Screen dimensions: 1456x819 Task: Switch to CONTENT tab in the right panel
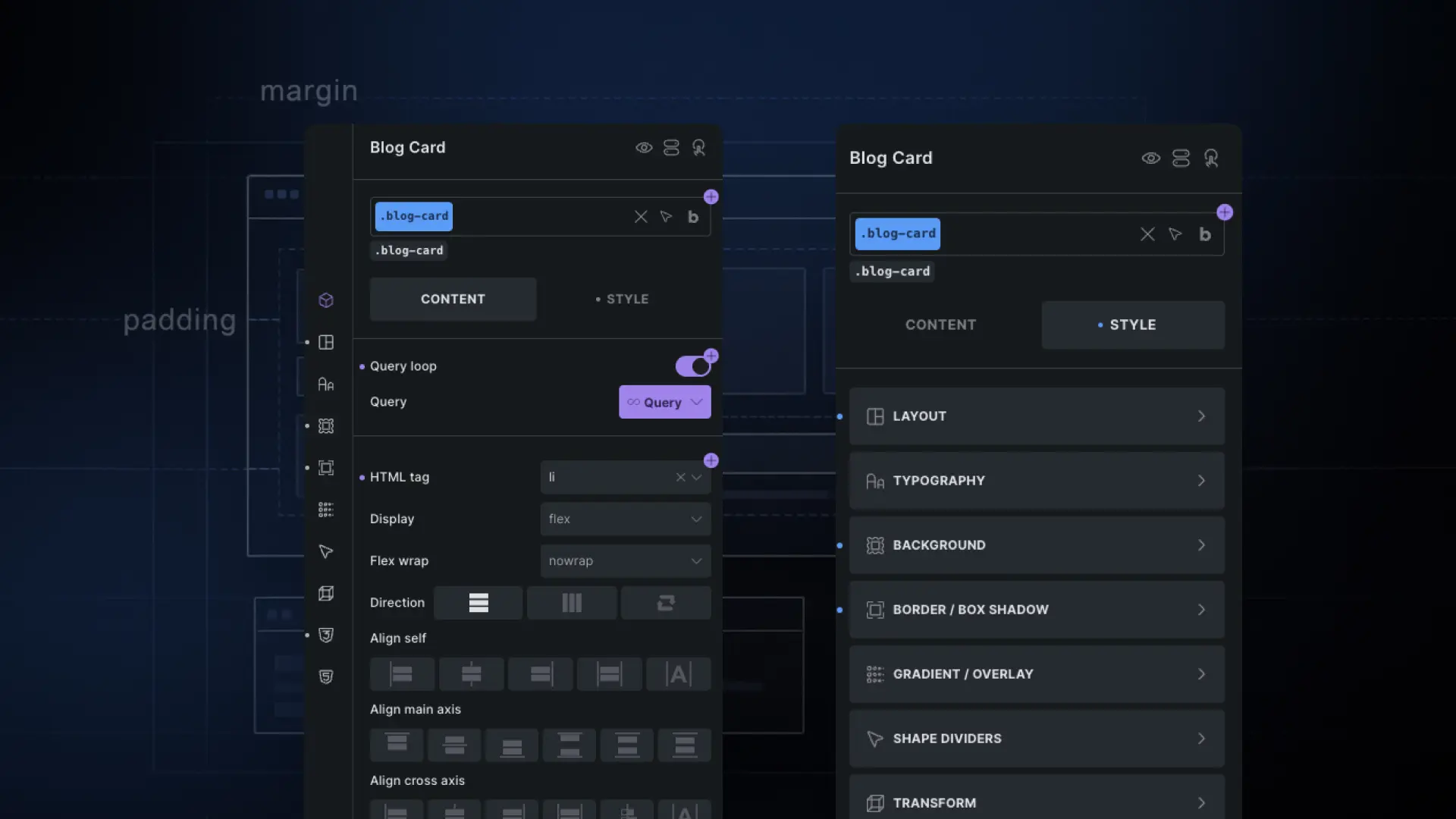coord(940,325)
